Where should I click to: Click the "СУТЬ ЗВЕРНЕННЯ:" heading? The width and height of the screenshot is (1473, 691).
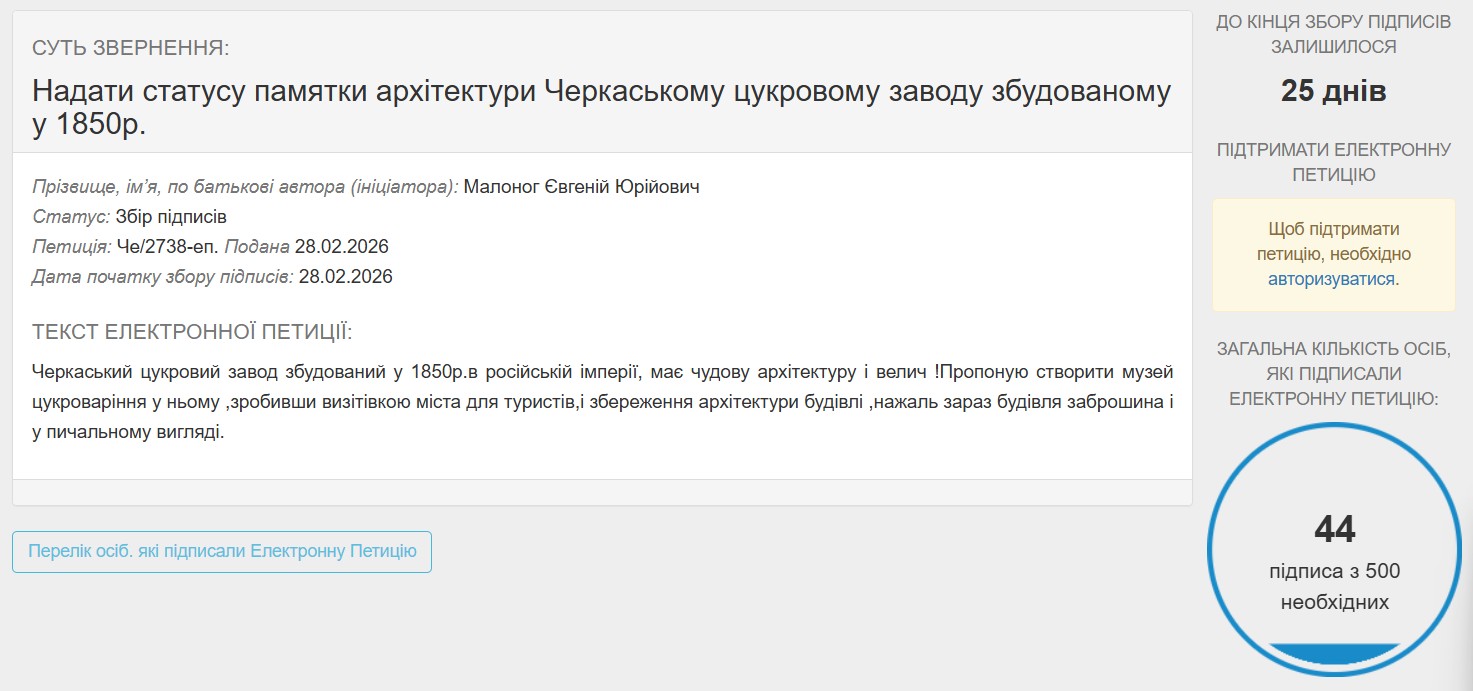131,48
